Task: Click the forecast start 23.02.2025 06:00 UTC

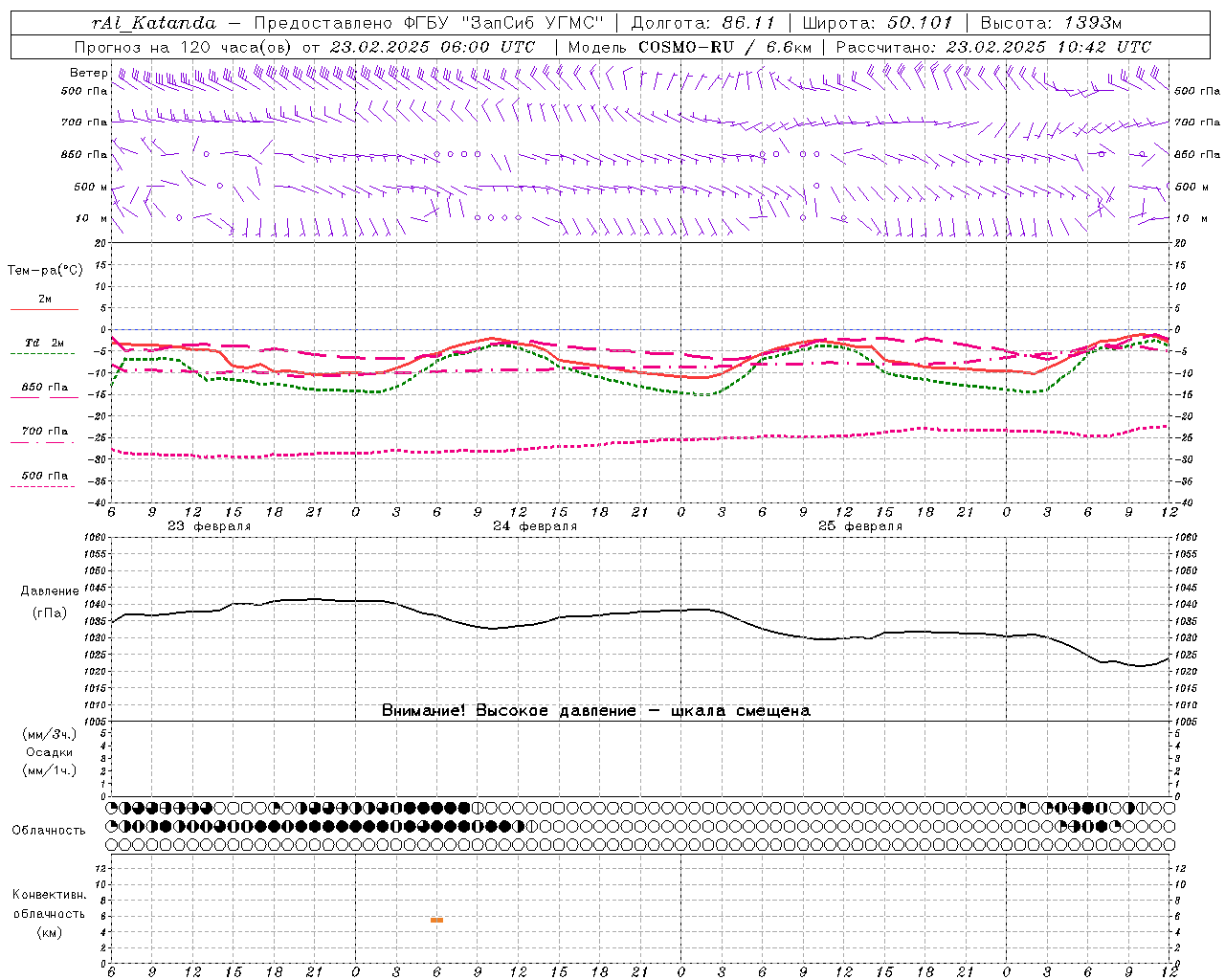Action: point(433,47)
